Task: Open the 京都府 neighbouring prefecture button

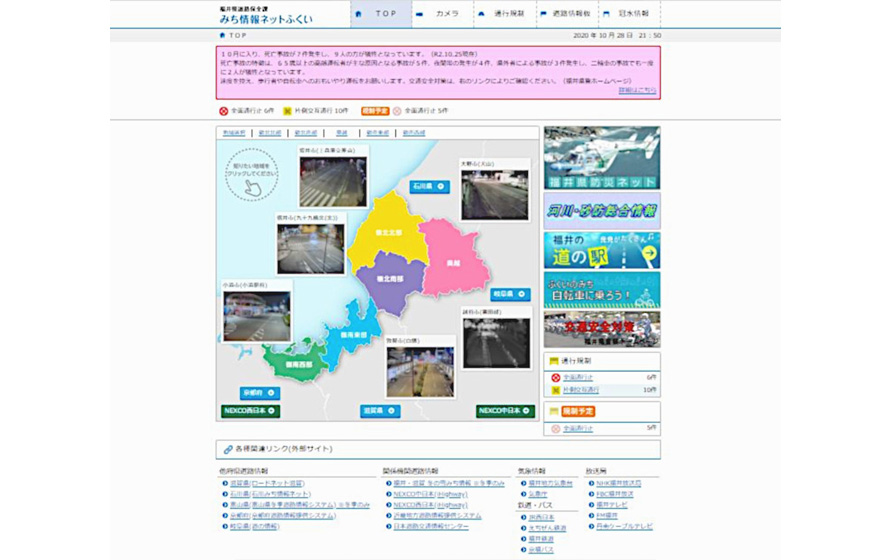Action: (x=260, y=393)
